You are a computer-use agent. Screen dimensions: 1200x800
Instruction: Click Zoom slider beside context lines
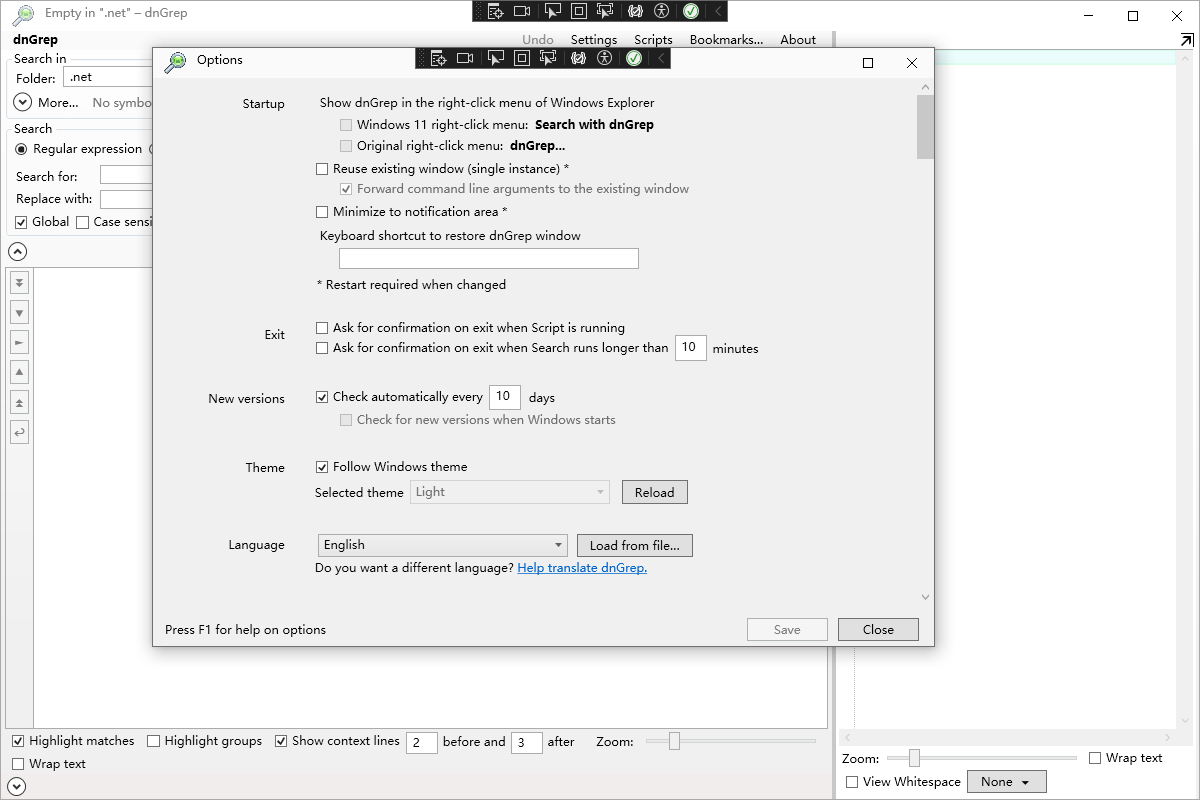731,741
